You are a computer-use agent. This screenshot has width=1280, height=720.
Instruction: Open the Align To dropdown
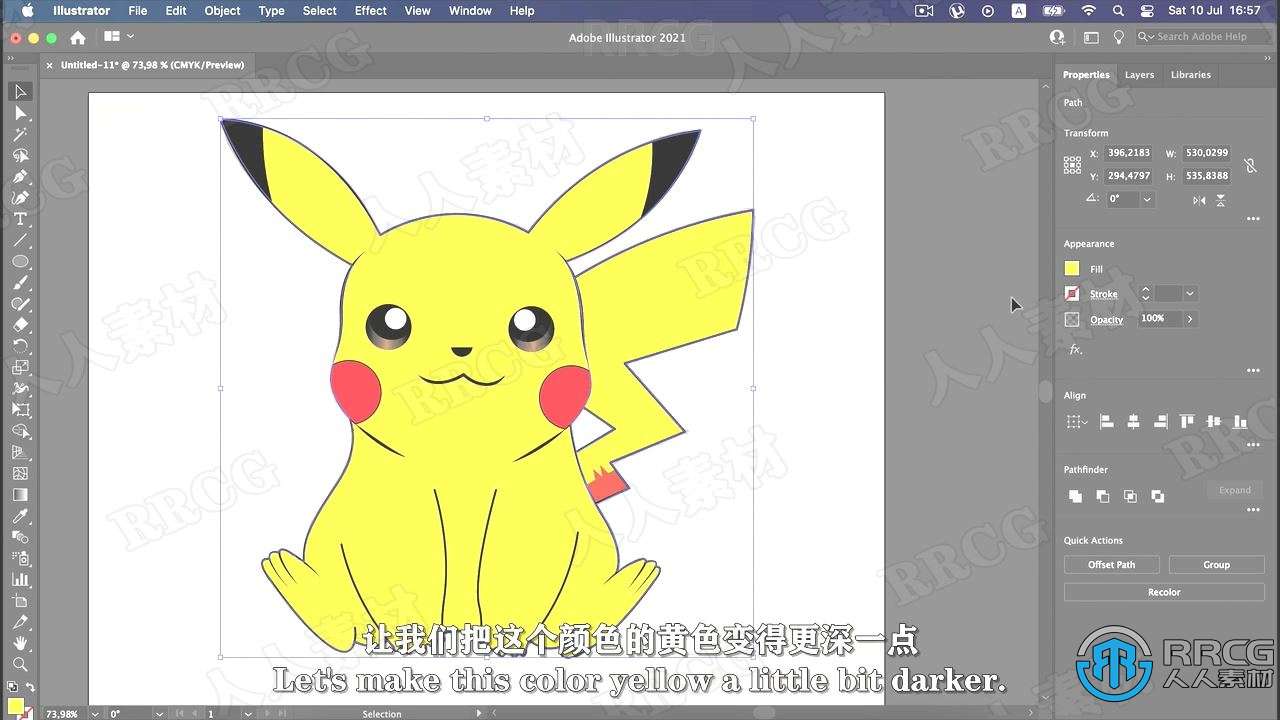pos(1076,422)
